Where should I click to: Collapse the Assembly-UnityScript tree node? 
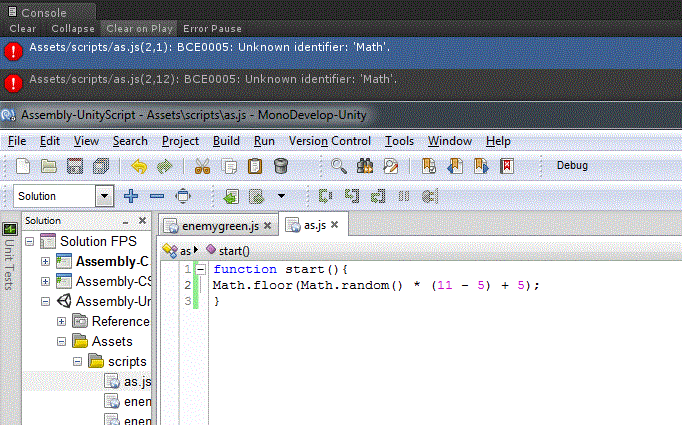tap(45, 301)
